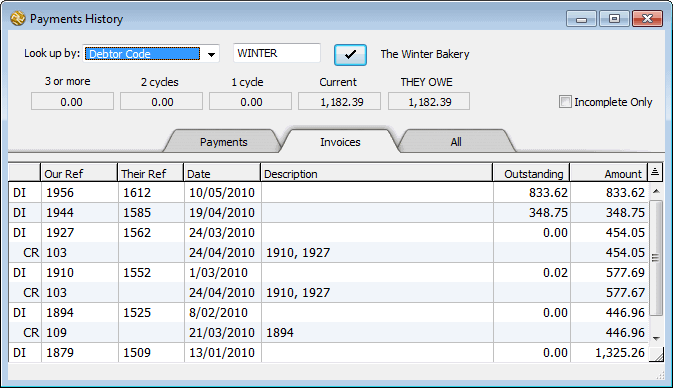
Task: Click Their Ref cell 1562
Action: 137,233
